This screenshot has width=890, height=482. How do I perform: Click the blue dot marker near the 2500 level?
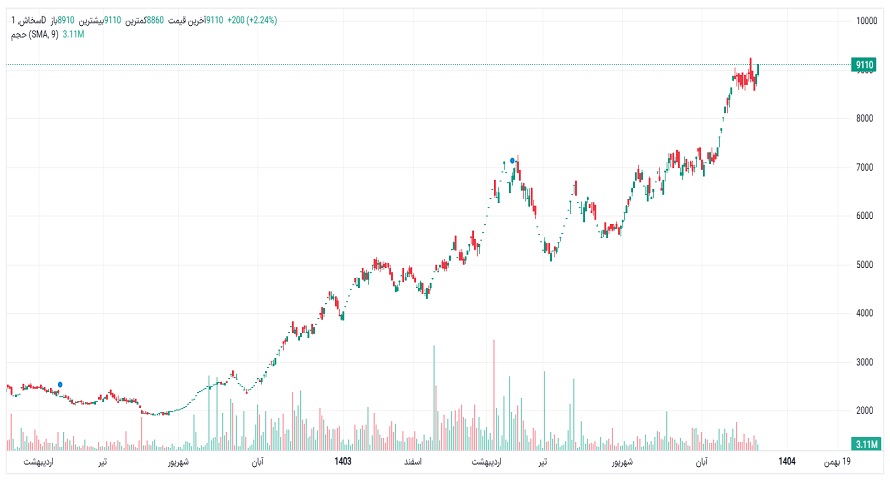60,384
